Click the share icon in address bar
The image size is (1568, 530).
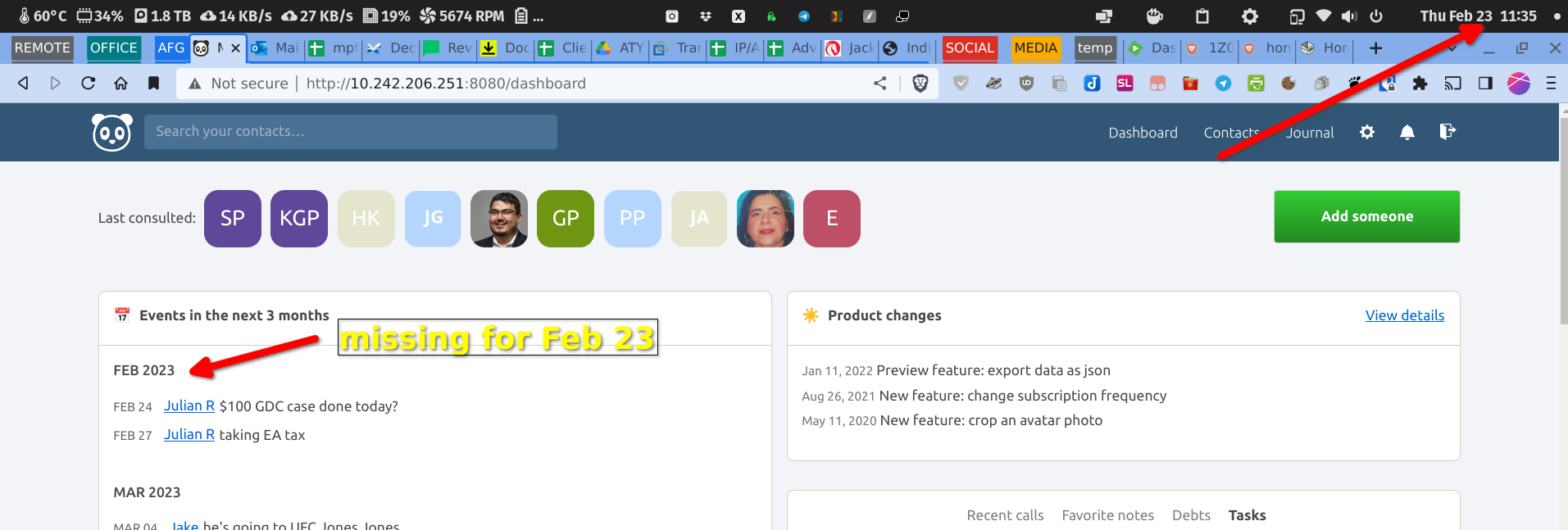[x=880, y=83]
